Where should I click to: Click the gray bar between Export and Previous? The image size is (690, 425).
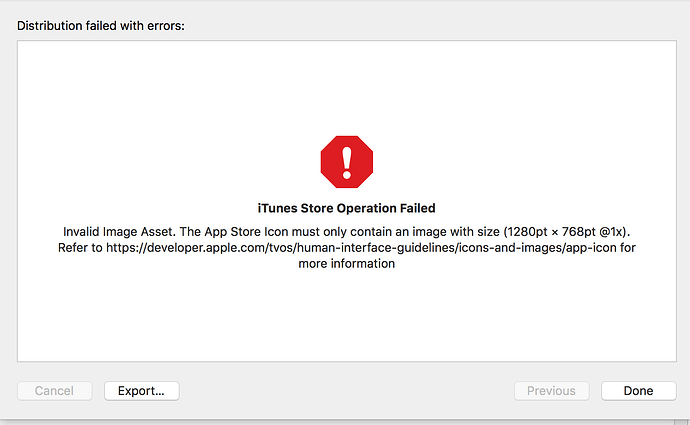(345, 391)
